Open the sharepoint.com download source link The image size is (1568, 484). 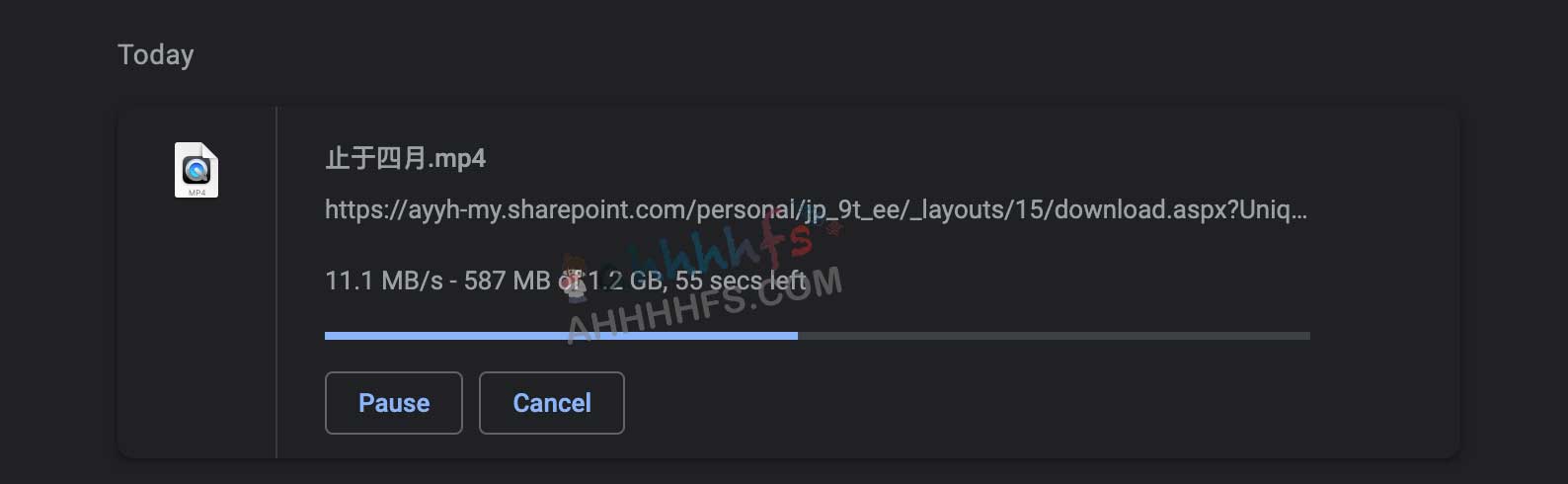pos(816,210)
